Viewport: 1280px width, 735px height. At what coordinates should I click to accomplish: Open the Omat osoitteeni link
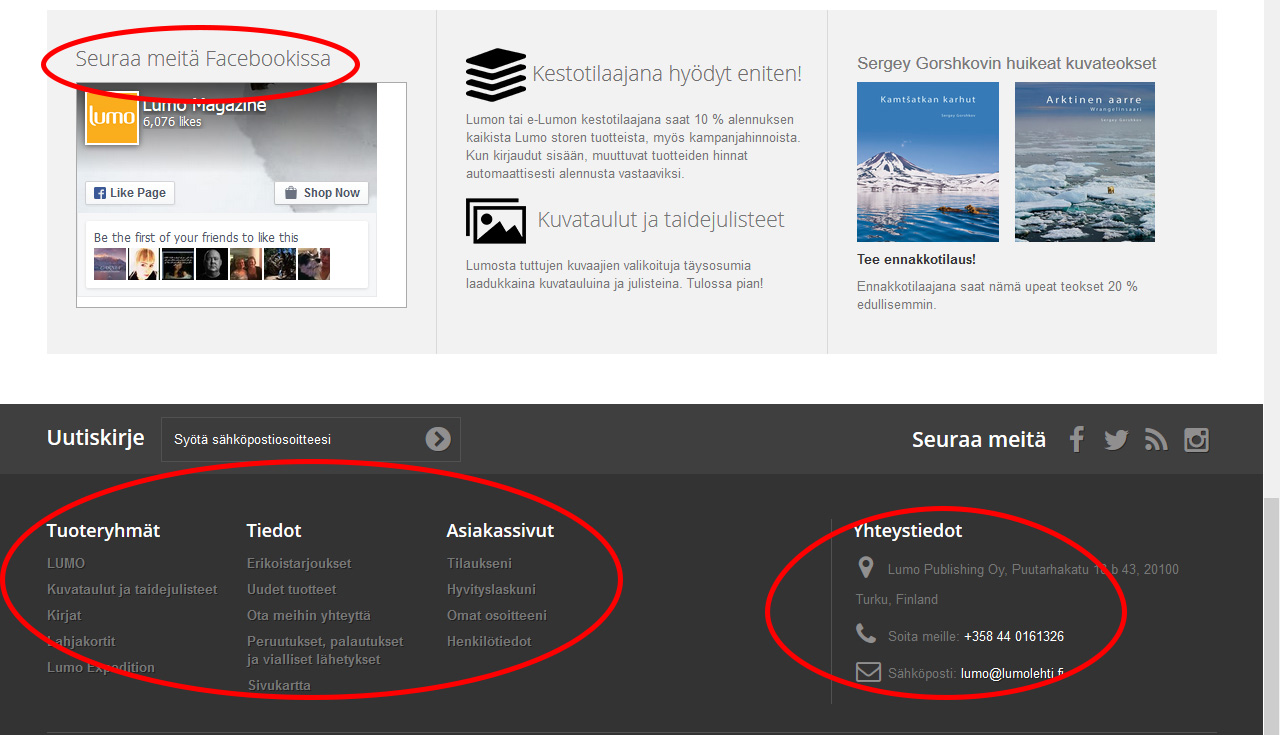[497, 615]
